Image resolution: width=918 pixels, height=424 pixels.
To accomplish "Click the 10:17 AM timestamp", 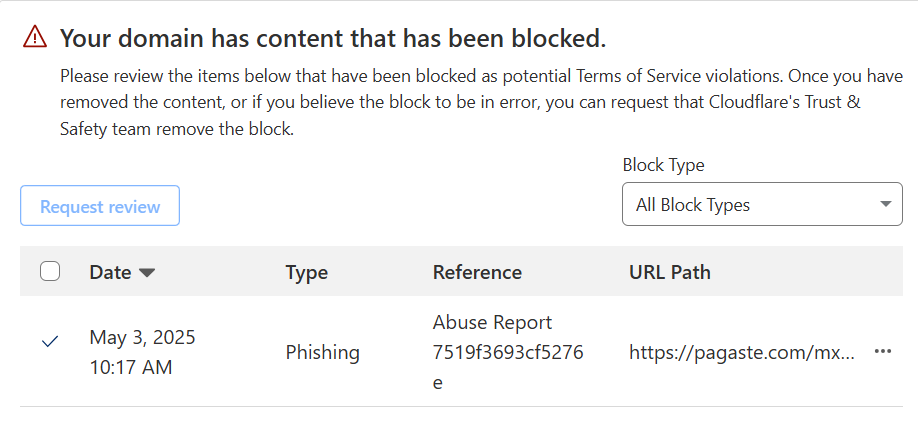I will [x=131, y=367].
